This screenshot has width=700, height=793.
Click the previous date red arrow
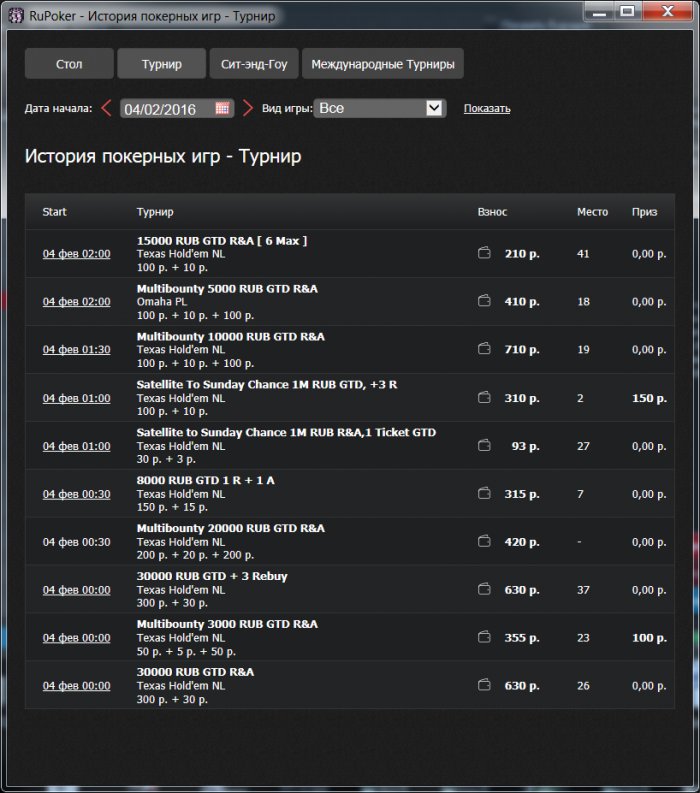tap(107, 108)
